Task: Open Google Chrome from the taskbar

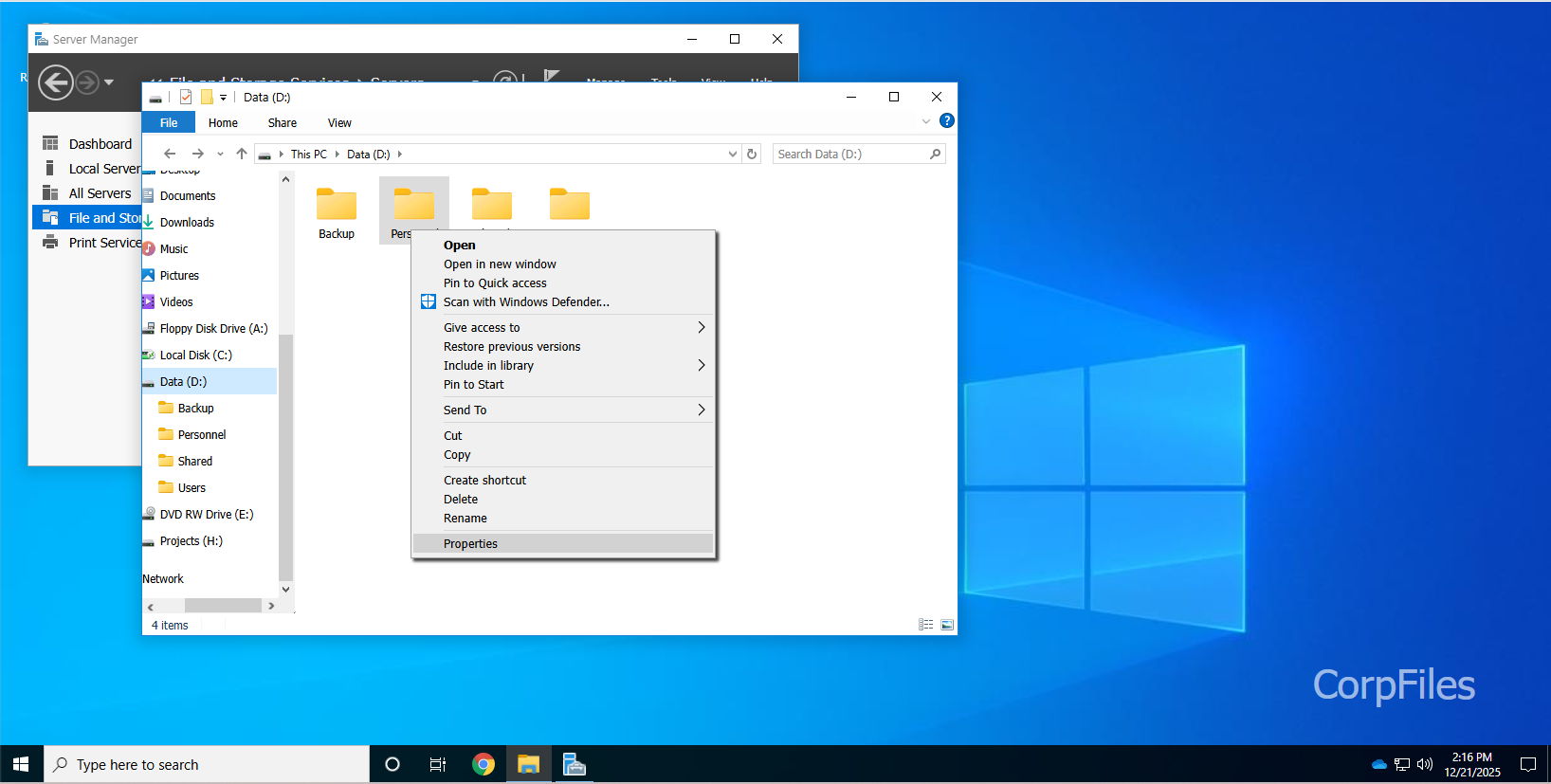Action: (484, 765)
